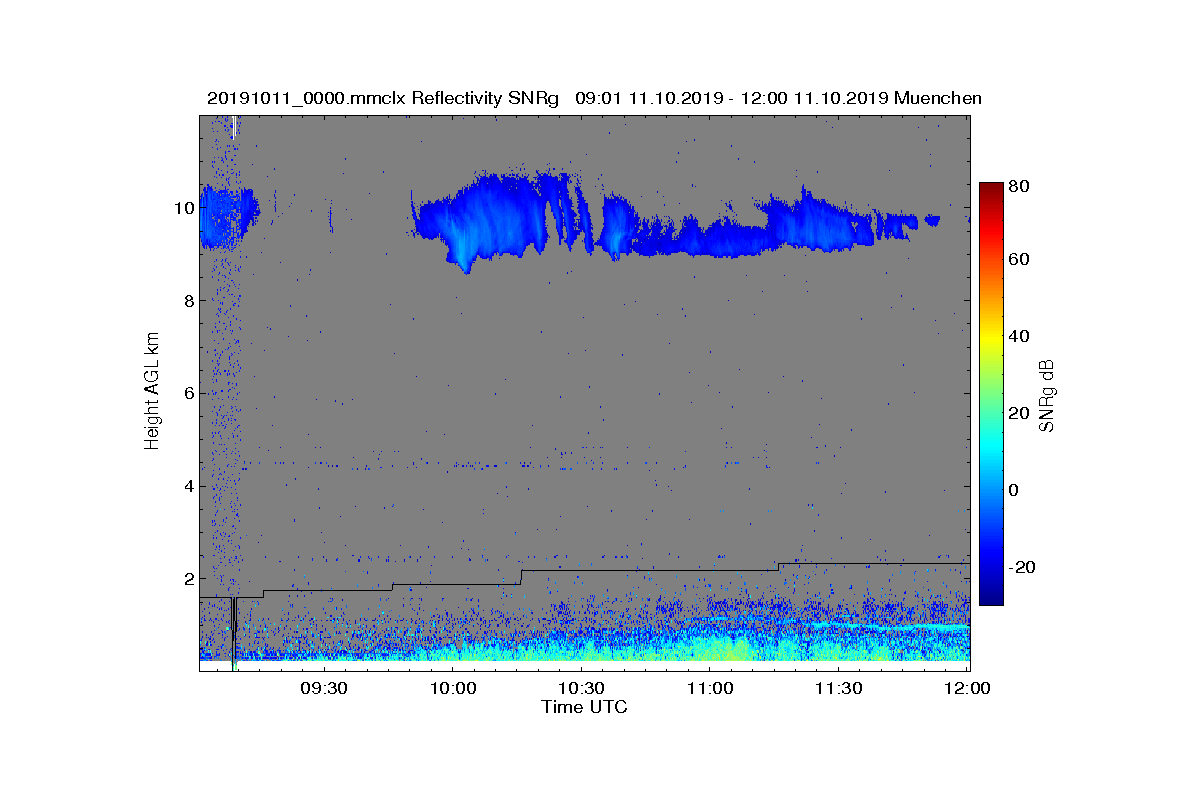
Task: Click the SNRg colorbar gradient
Action: click(x=991, y=394)
